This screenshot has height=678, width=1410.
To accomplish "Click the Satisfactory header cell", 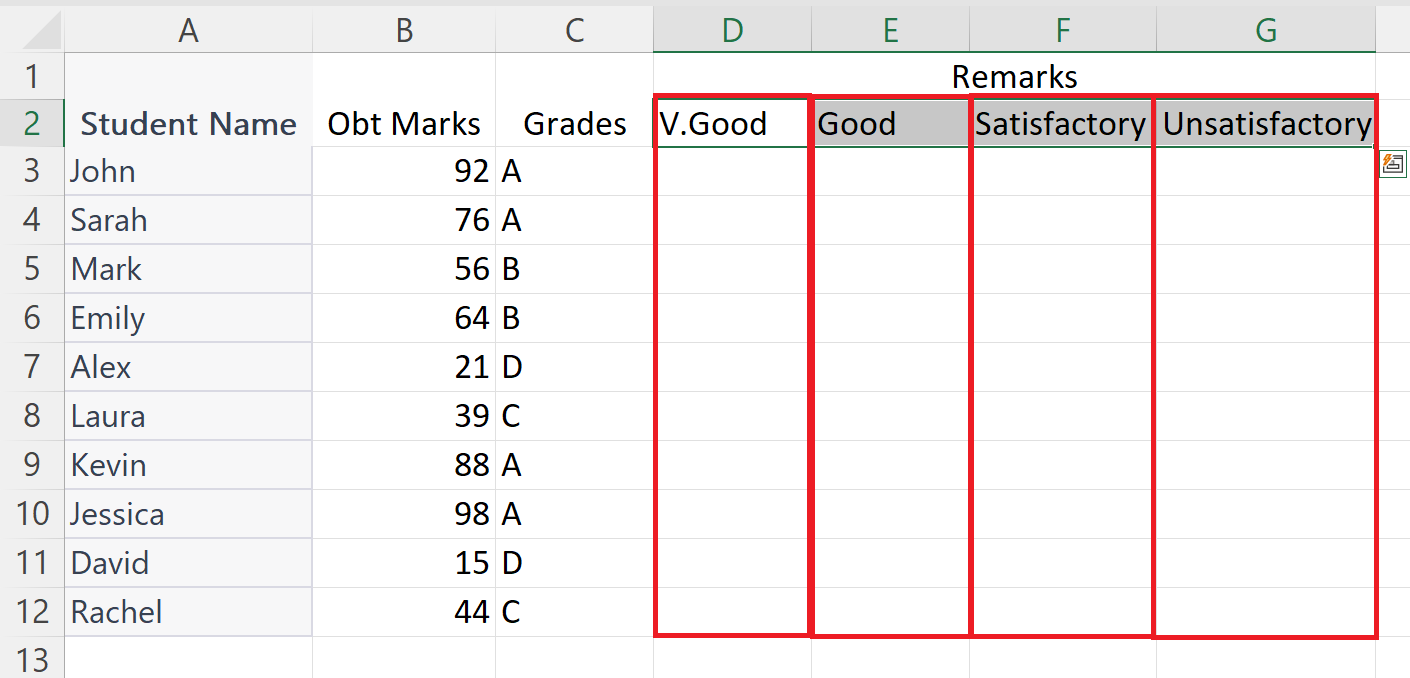I will click(1063, 123).
